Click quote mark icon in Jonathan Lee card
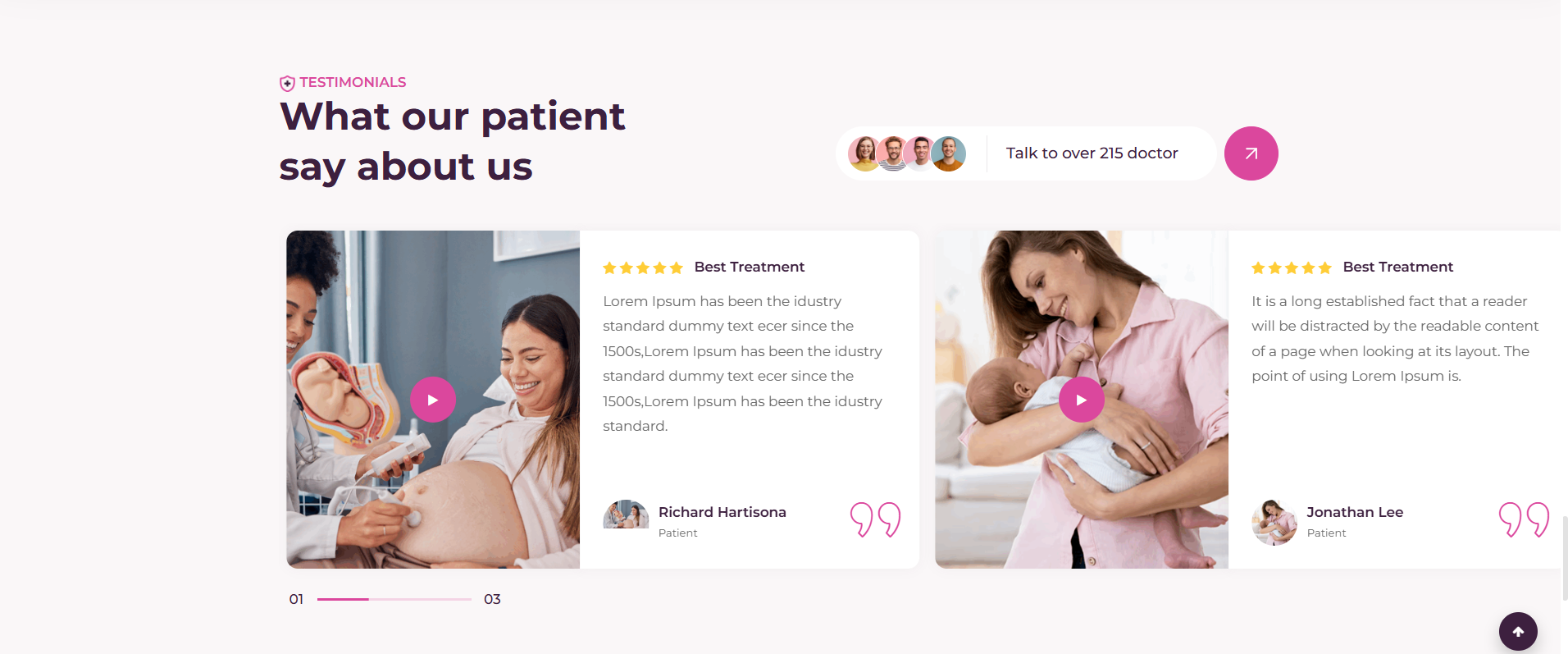Screen dimensions: 1568x654 (1524, 519)
